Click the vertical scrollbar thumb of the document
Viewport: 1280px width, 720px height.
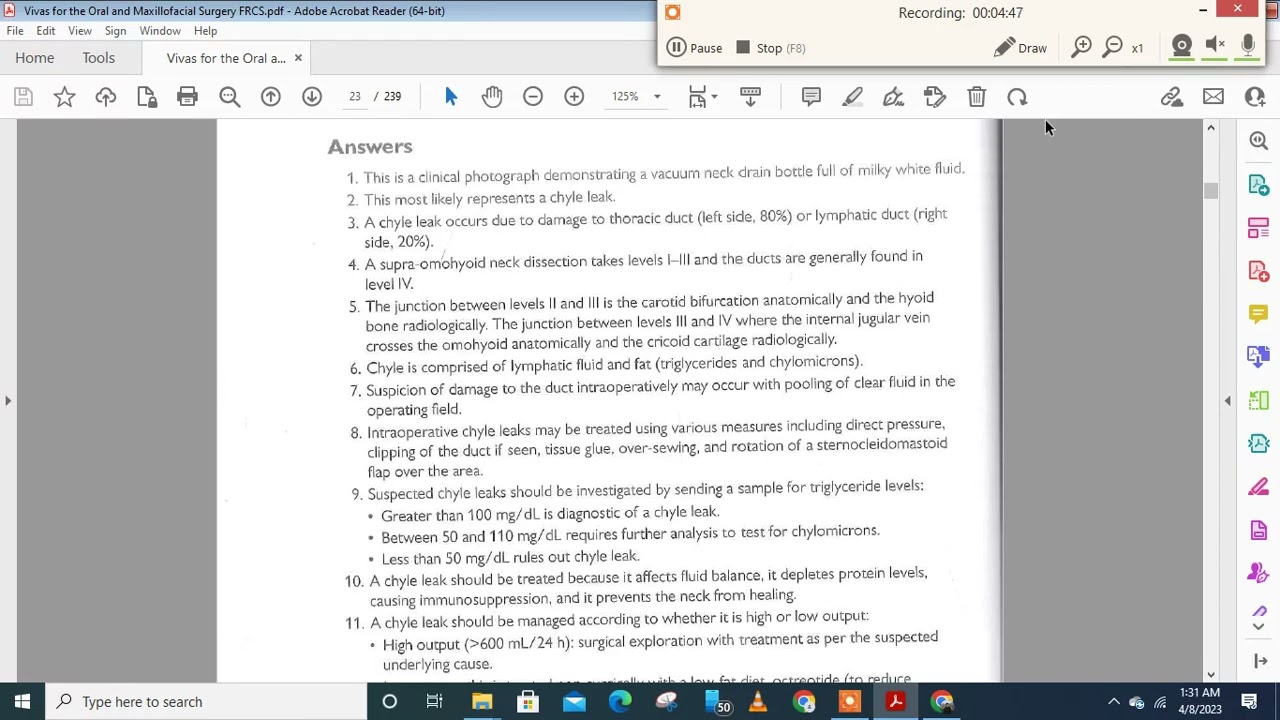(1211, 191)
